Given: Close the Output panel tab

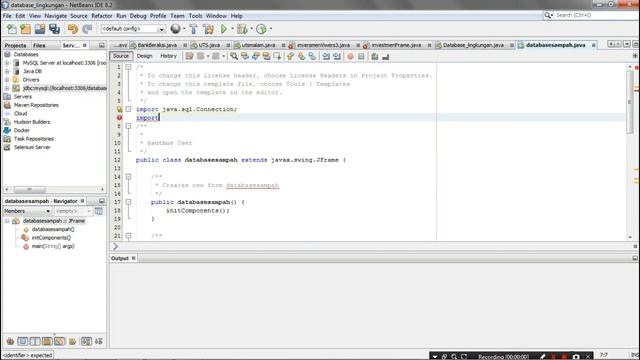Looking at the screenshot, I should 133,258.
